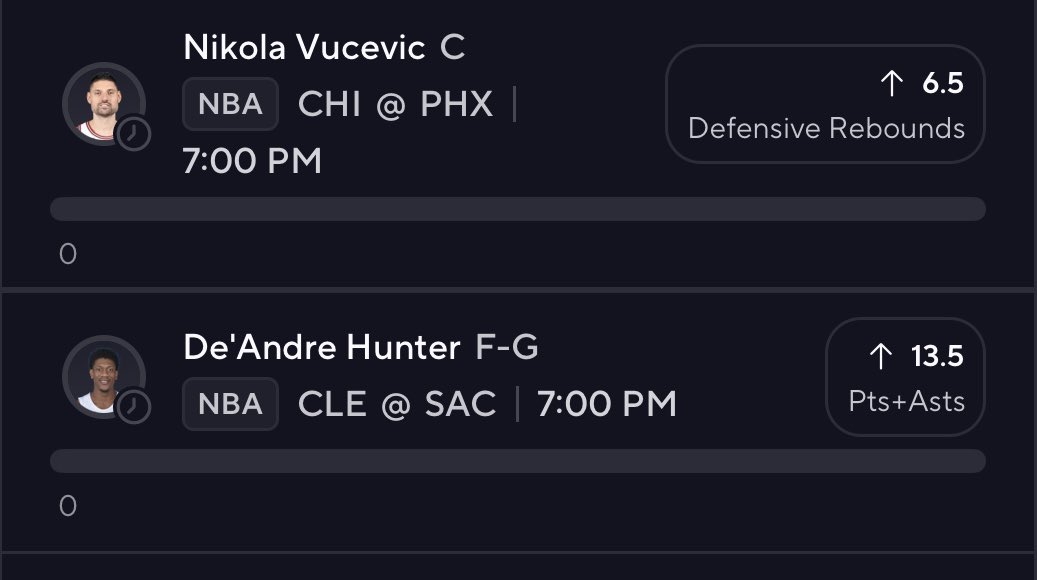Click the up arrow next to 6.5

click(x=892, y=83)
